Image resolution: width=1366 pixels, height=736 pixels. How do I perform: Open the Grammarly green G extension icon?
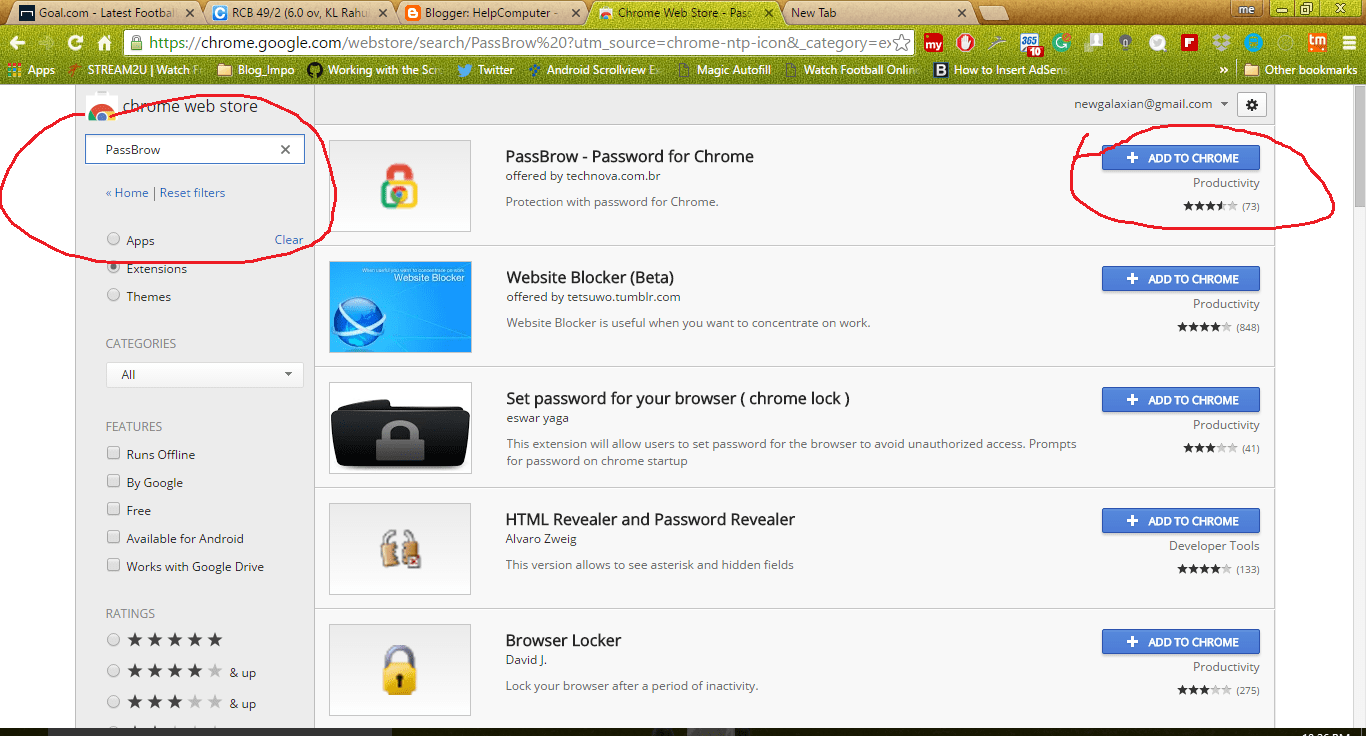pyautogui.click(x=1062, y=43)
